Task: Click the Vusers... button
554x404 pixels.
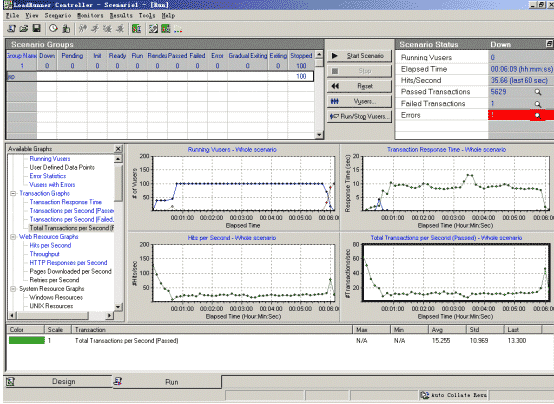Action: pyautogui.click(x=359, y=101)
